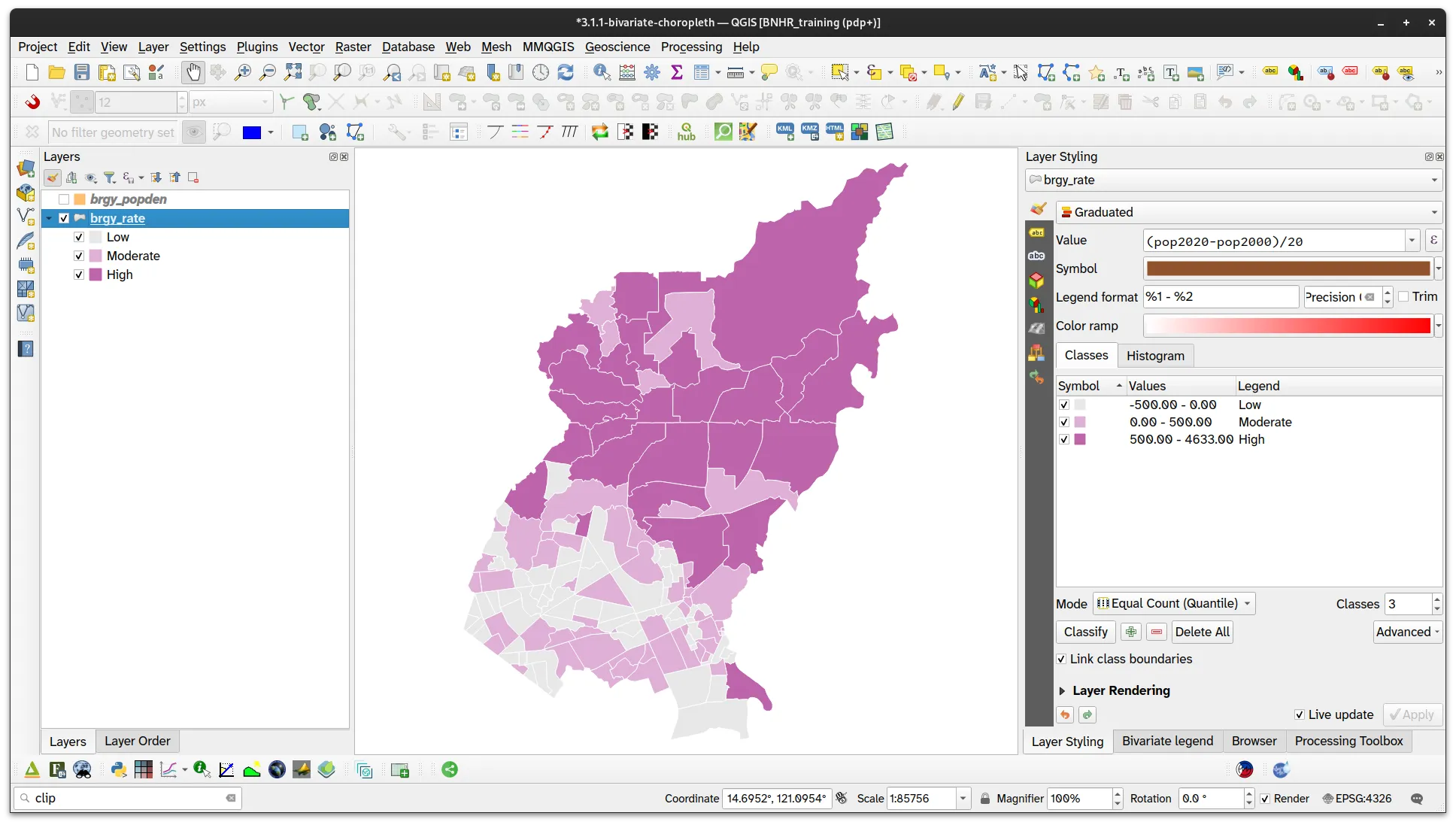The image size is (1456, 825).
Task: Open the Field Calculator
Action: pyautogui.click(x=626, y=72)
